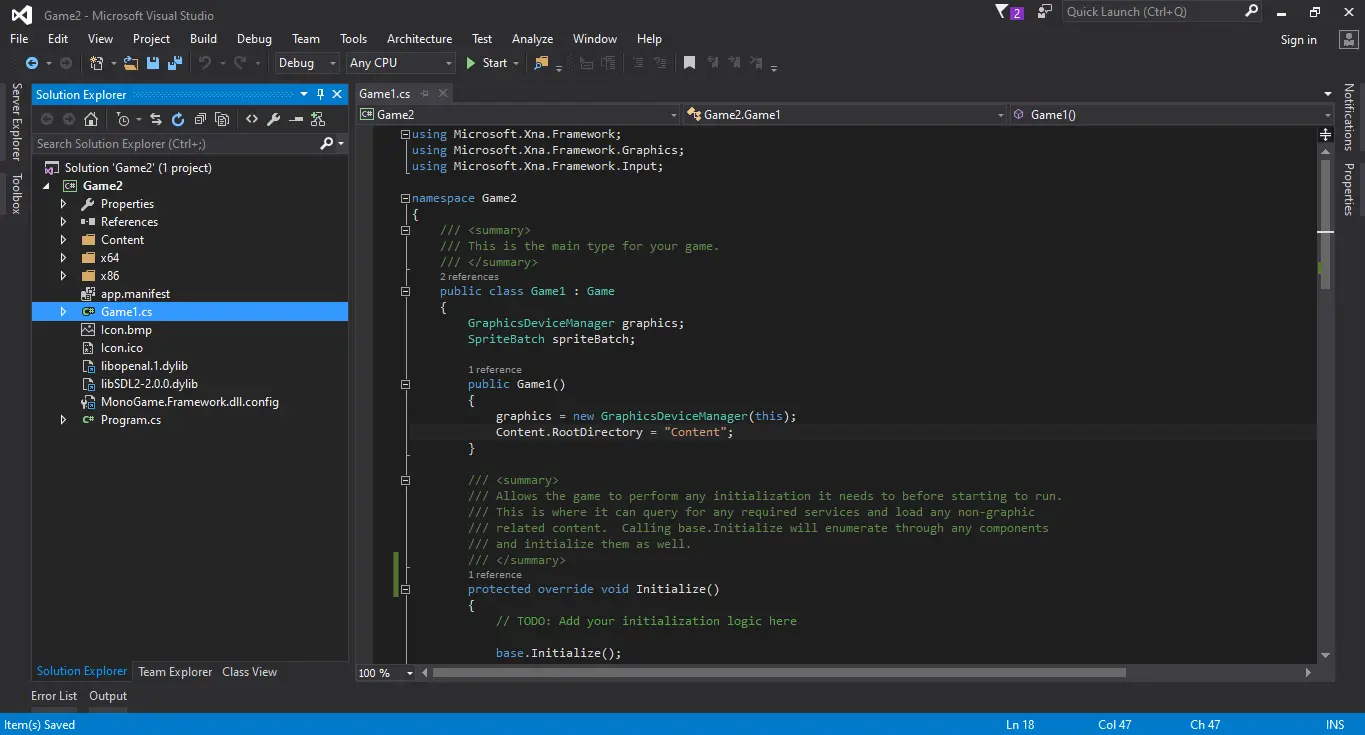Click the Solution Explorer search magnifier icon

327,144
